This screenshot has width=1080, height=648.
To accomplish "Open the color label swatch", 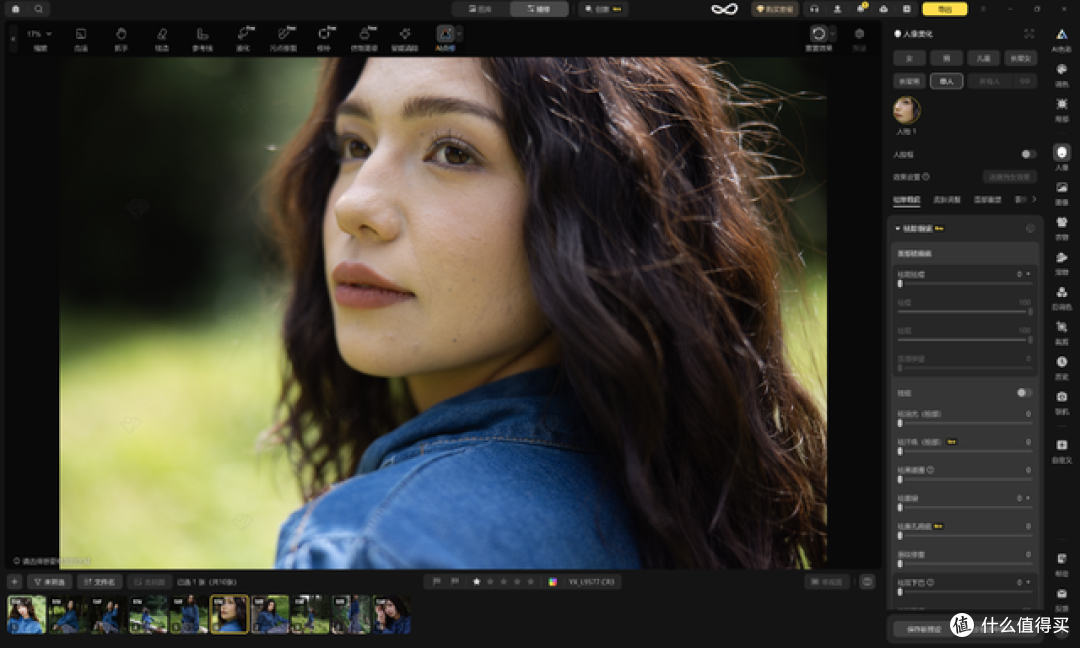I will click(x=552, y=582).
